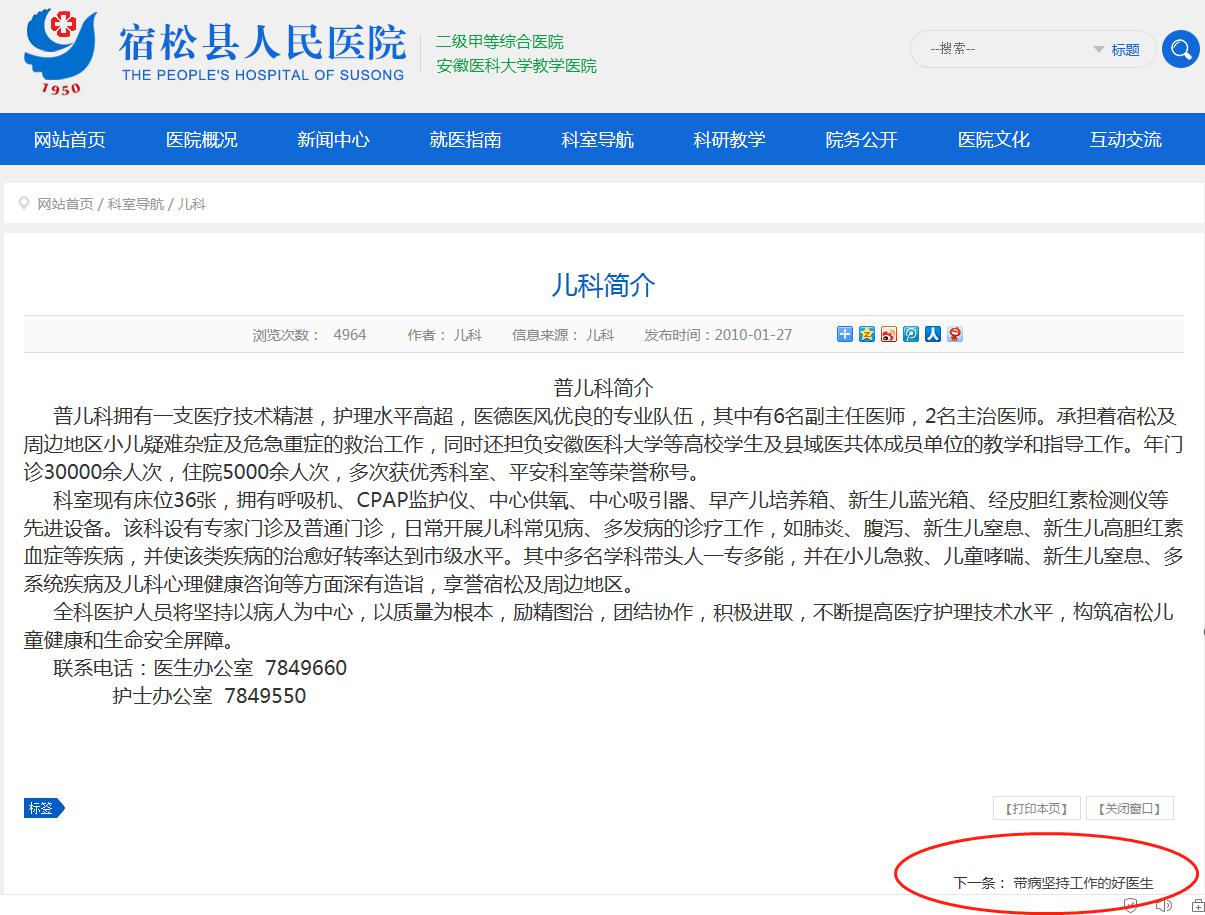Click the nurse's office phone 7849550
The width and height of the screenshot is (1205, 915).
point(265,696)
